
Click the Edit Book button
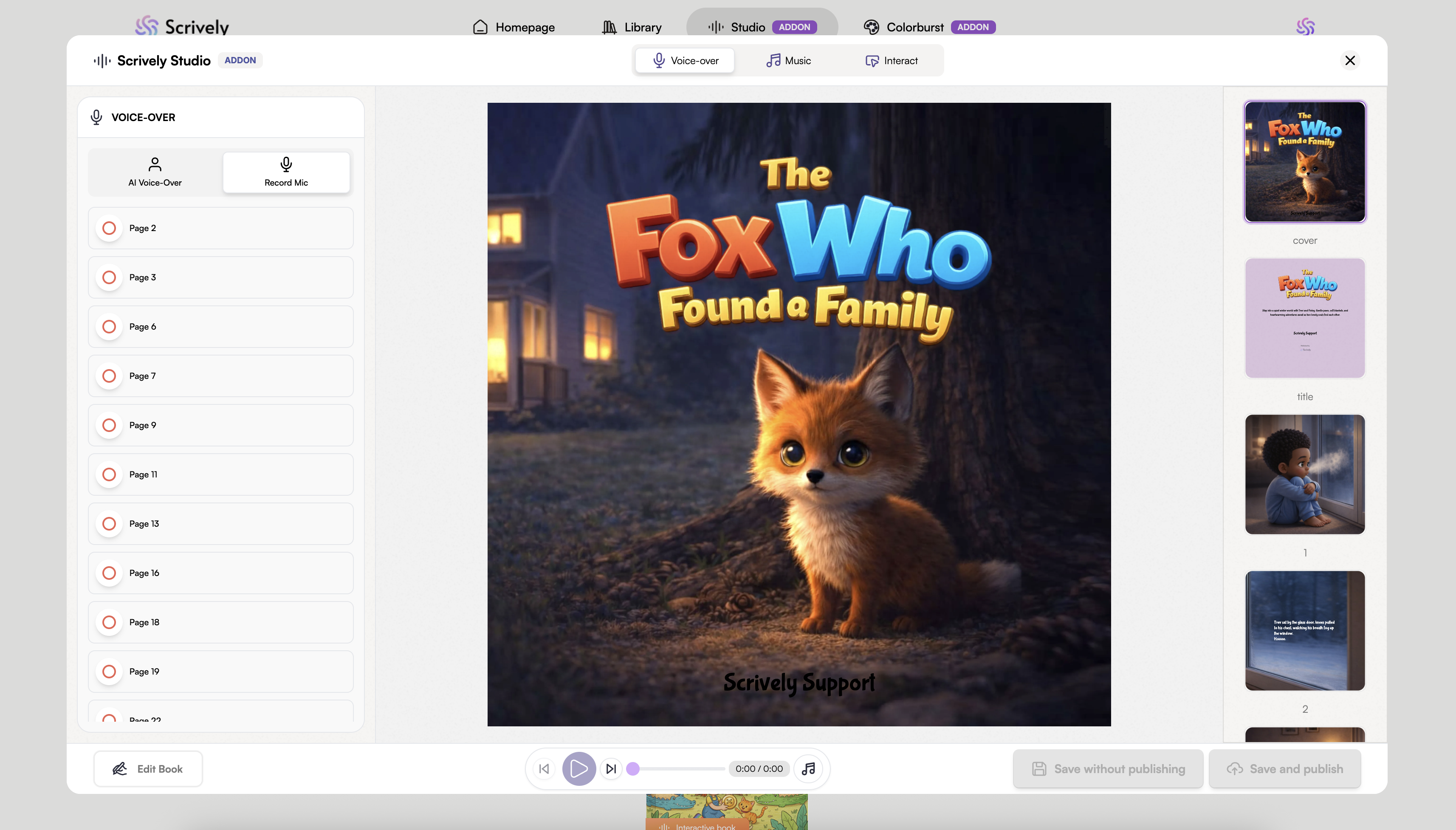click(x=147, y=768)
